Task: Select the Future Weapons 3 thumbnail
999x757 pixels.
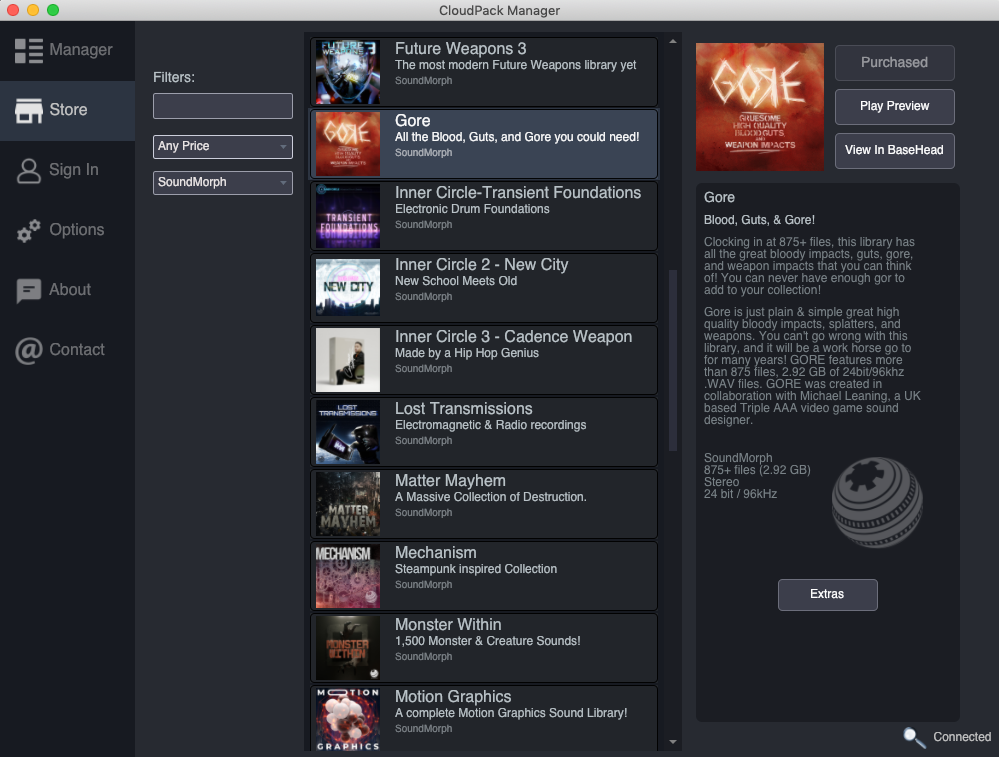Action: pos(348,72)
